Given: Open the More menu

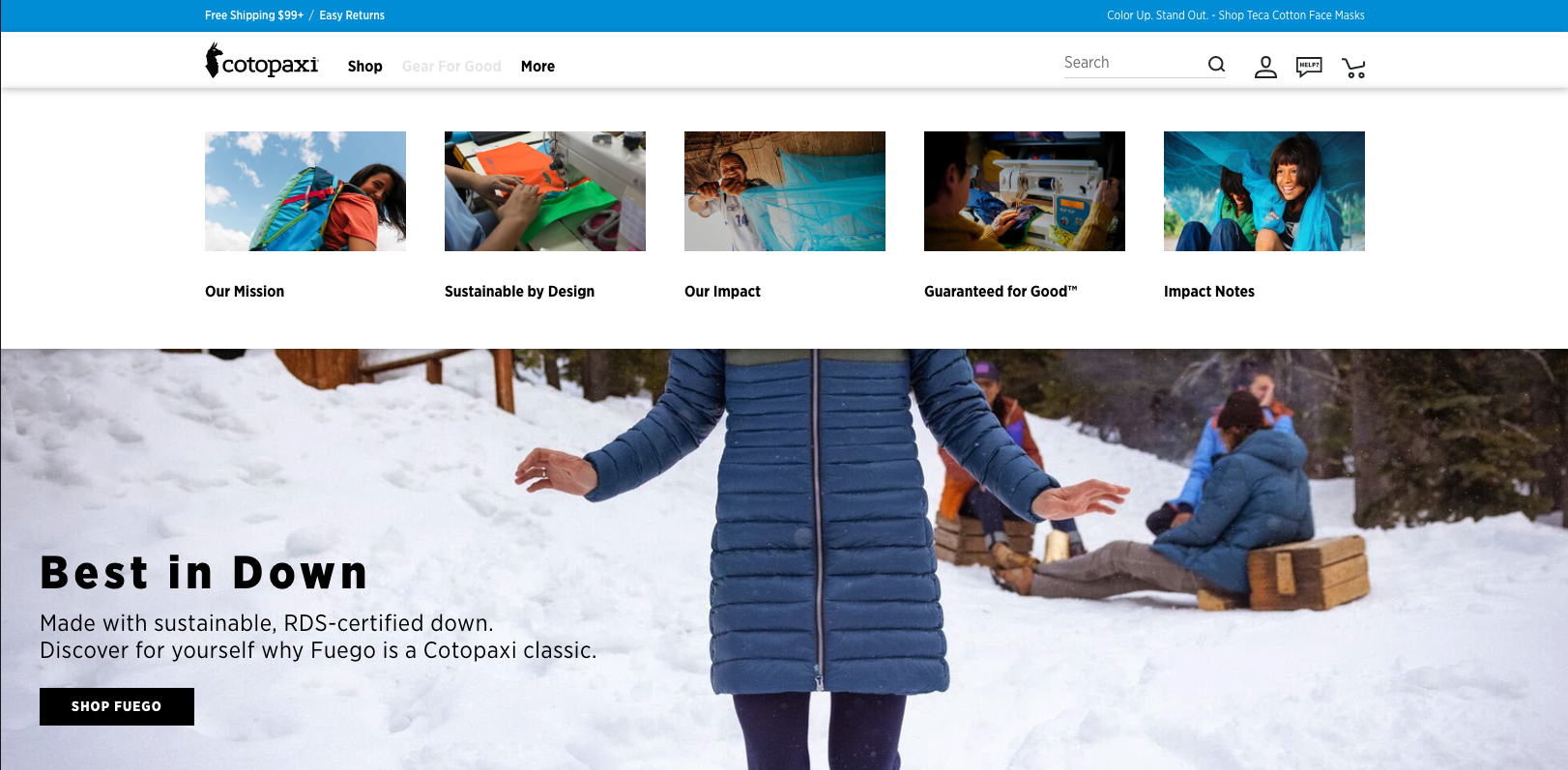Looking at the screenshot, I should [537, 67].
